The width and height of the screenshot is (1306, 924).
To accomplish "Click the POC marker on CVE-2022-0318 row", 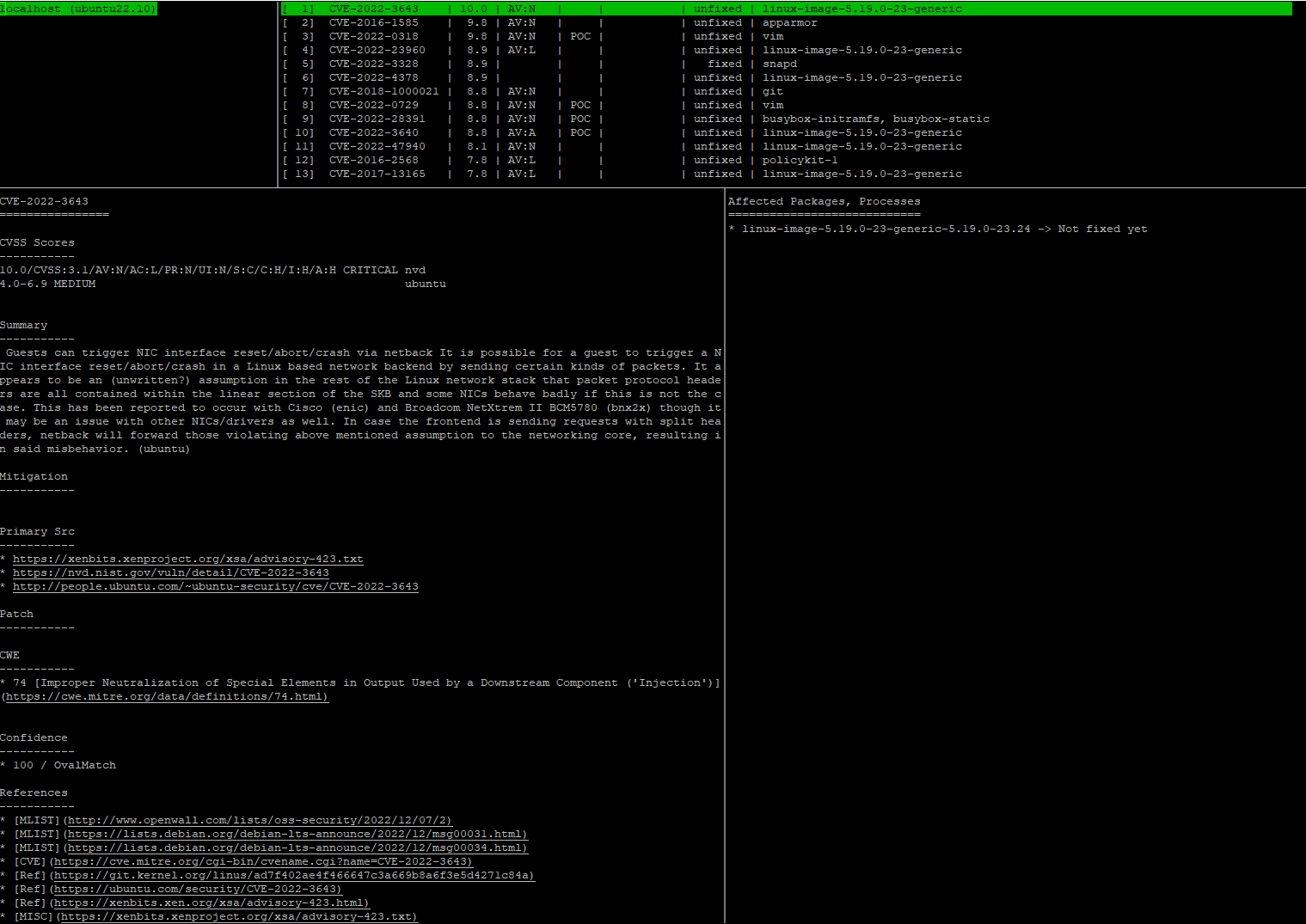I will click(x=580, y=36).
